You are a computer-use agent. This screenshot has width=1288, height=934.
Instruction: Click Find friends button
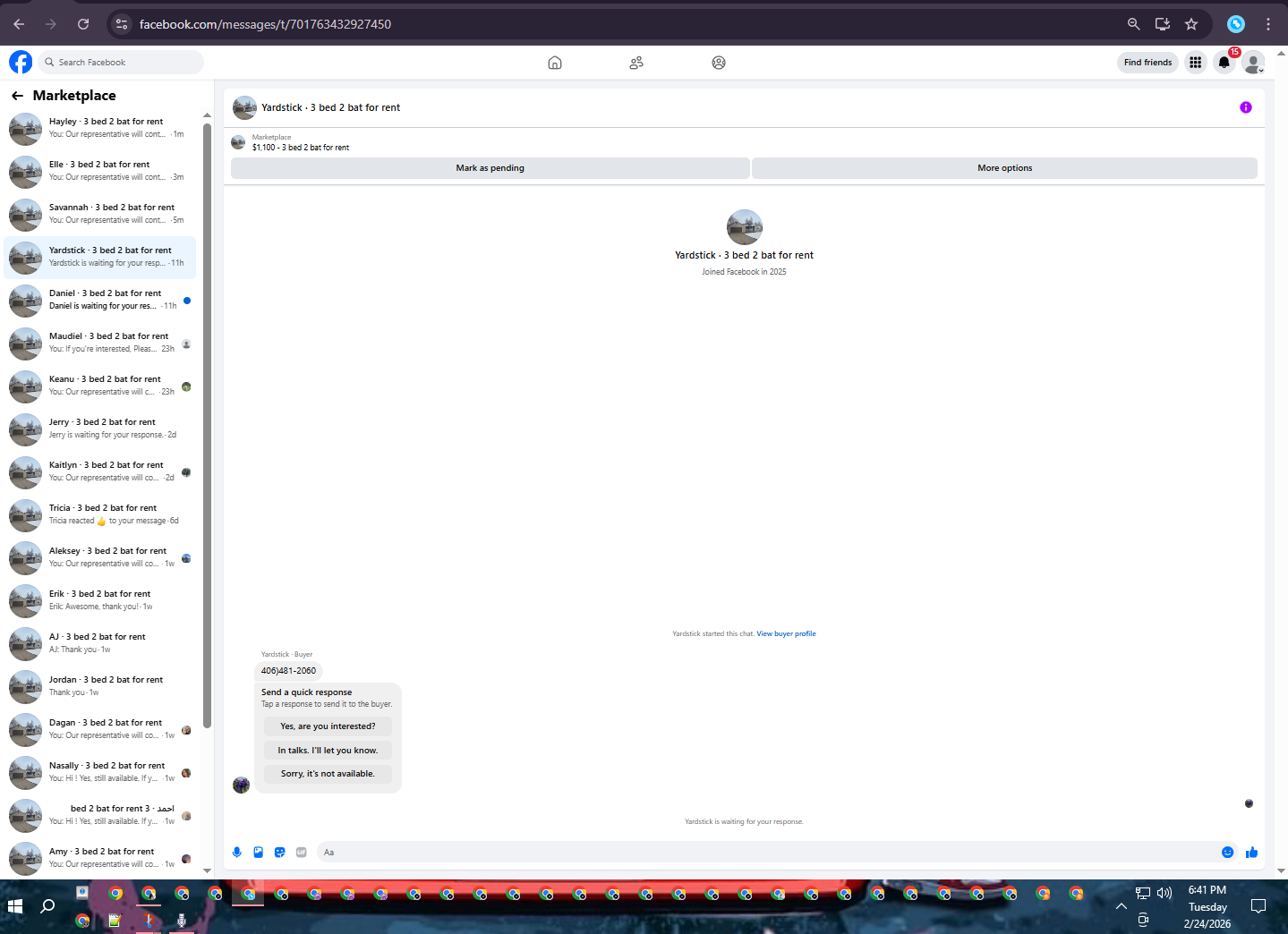[x=1147, y=63]
